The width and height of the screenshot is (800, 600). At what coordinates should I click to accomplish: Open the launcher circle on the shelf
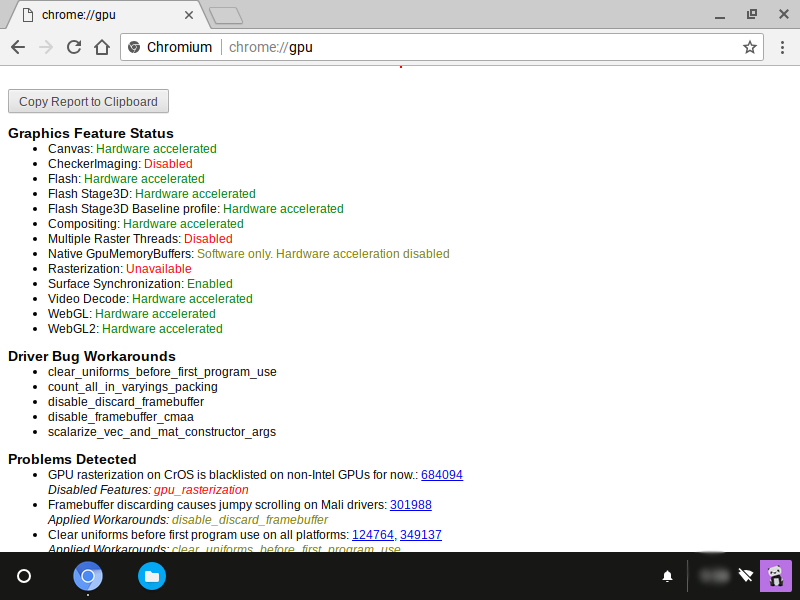tap(24, 576)
